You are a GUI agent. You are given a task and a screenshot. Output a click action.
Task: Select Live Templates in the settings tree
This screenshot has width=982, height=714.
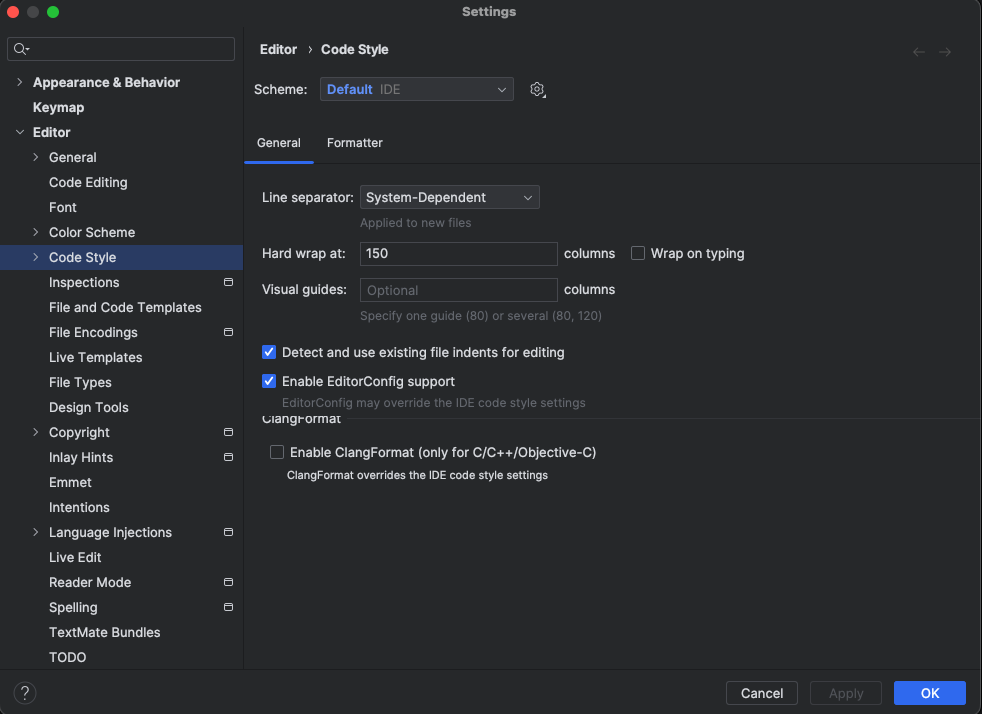(x=96, y=357)
